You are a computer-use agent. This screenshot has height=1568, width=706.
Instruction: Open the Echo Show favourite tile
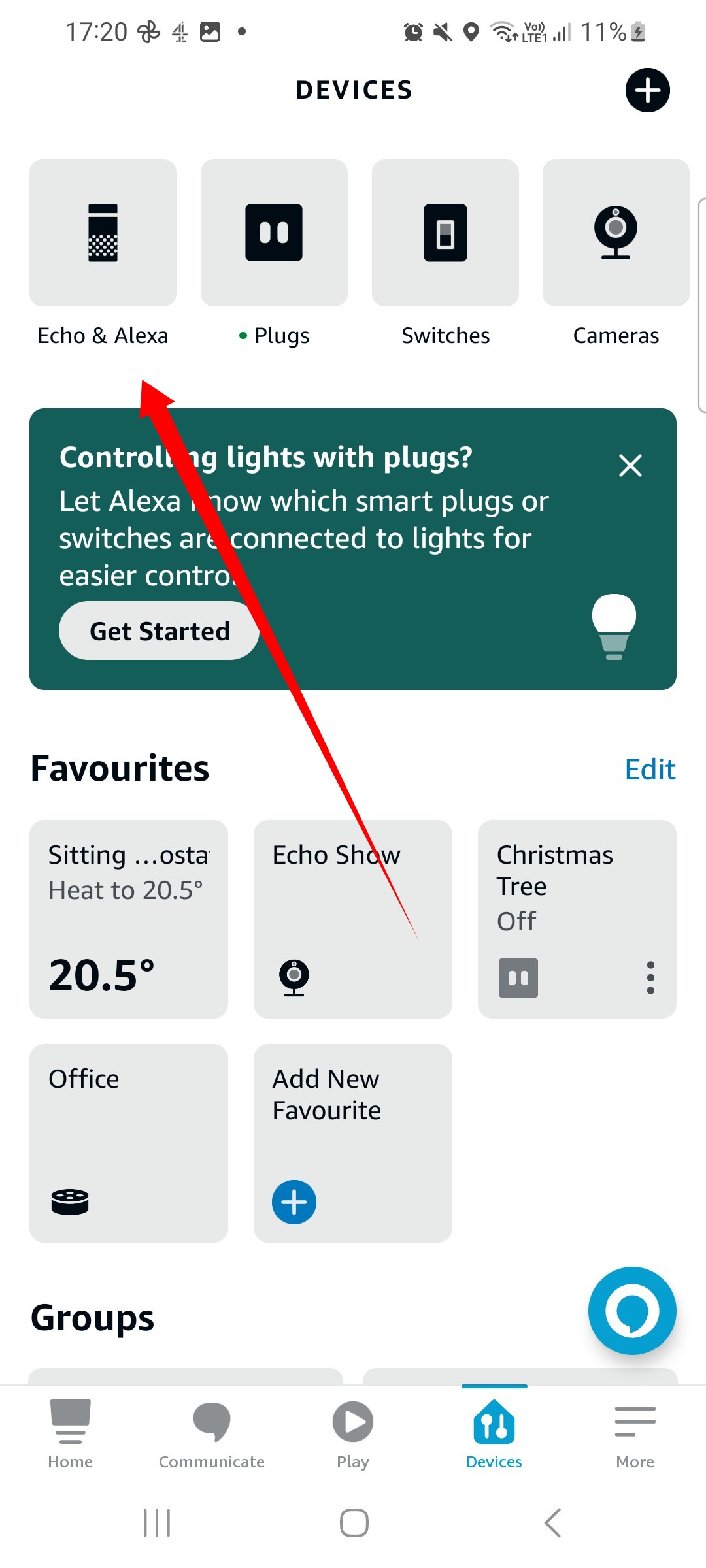pyautogui.click(x=353, y=919)
